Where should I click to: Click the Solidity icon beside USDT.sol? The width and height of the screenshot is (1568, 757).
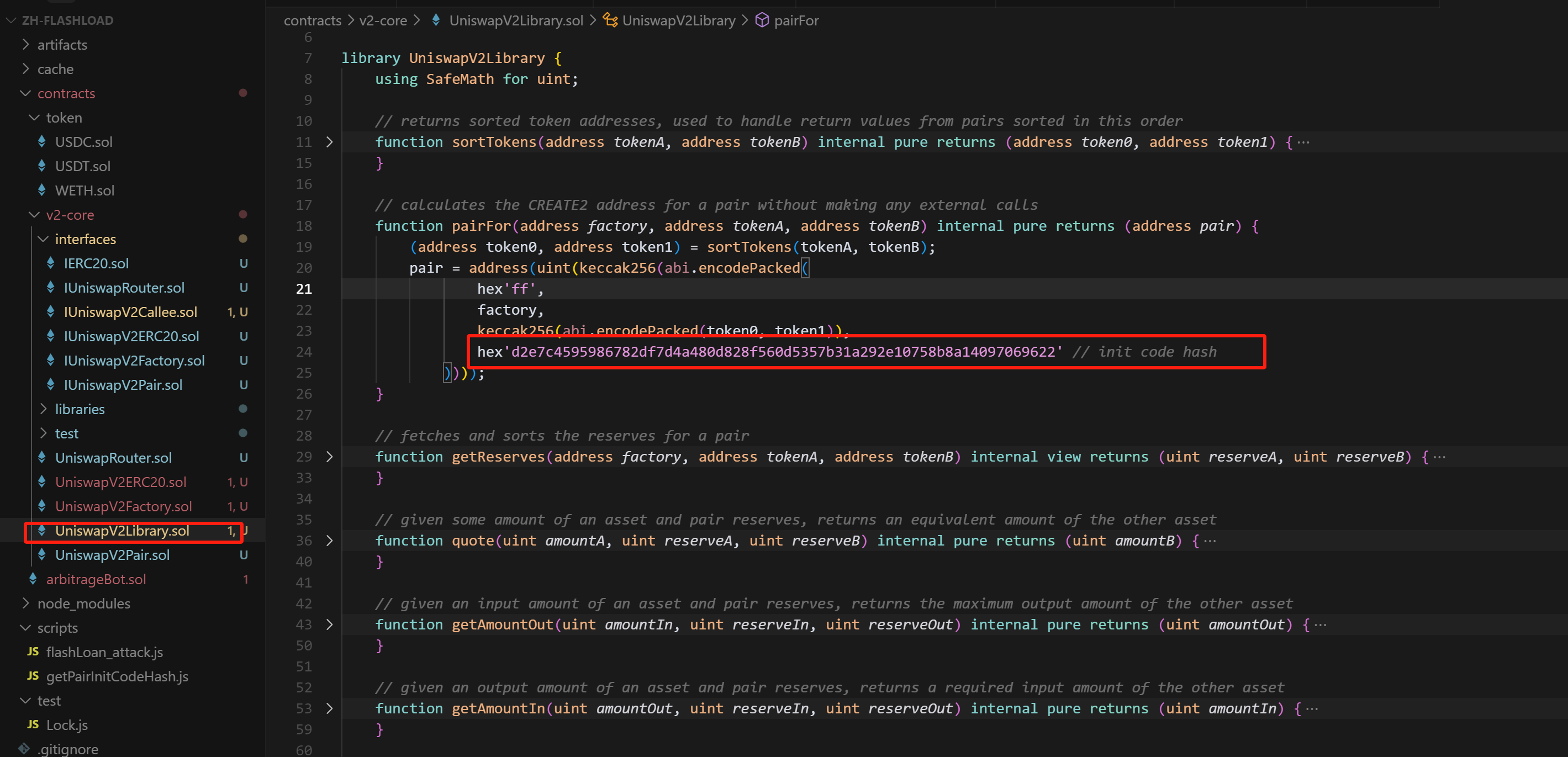42,166
